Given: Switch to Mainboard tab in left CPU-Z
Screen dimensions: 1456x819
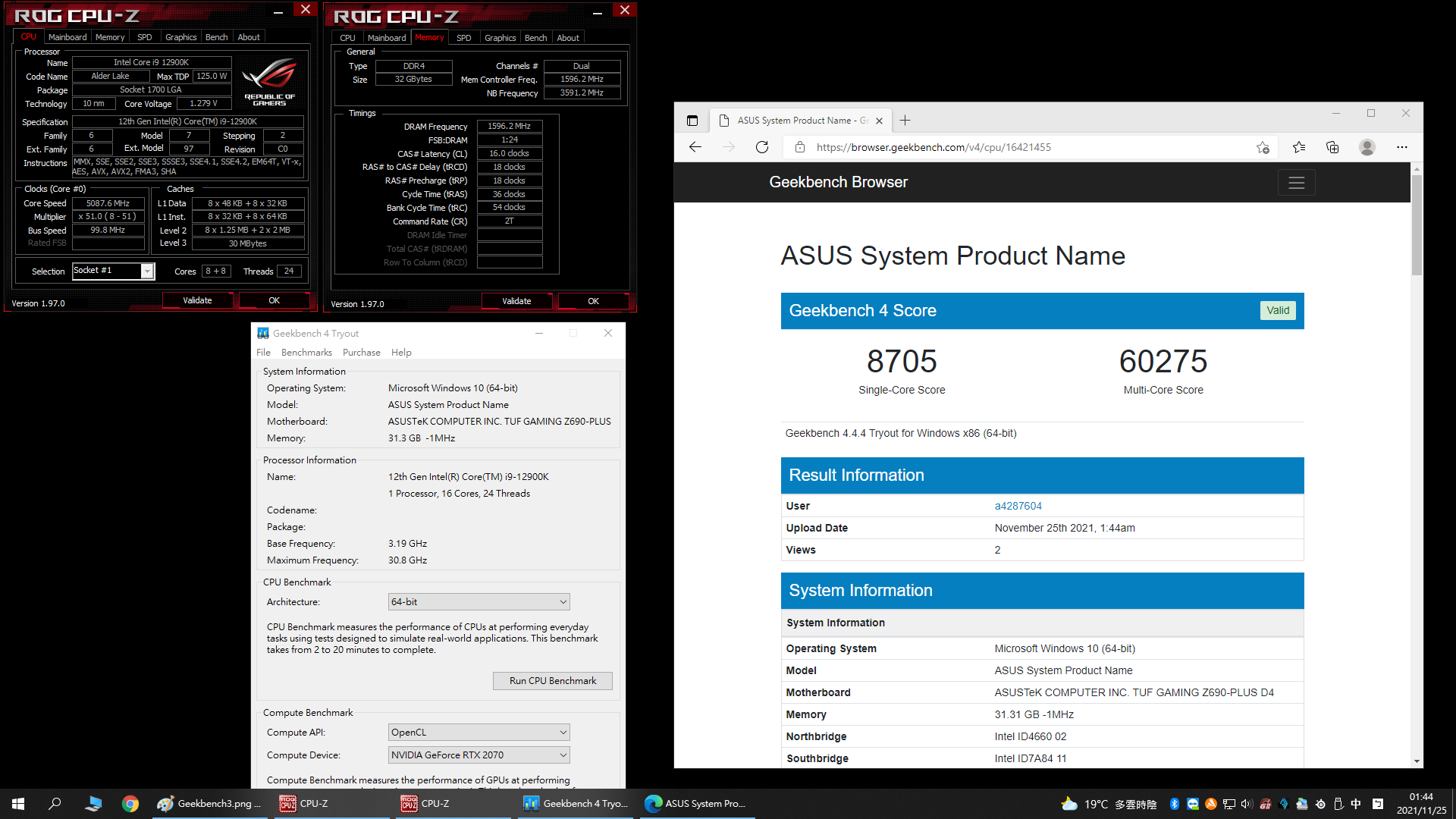Looking at the screenshot, I should tap(67, 37).
